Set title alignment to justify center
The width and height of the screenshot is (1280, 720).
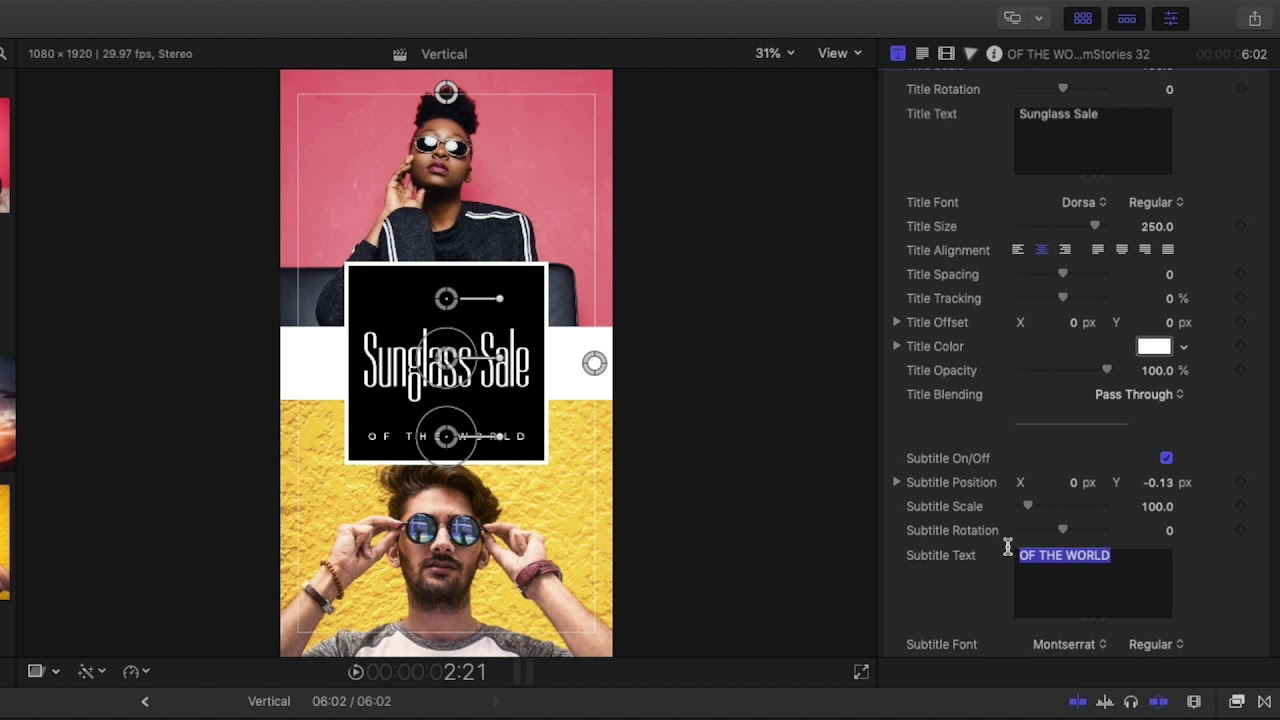pyautogui.click(x=1121, y=250)
